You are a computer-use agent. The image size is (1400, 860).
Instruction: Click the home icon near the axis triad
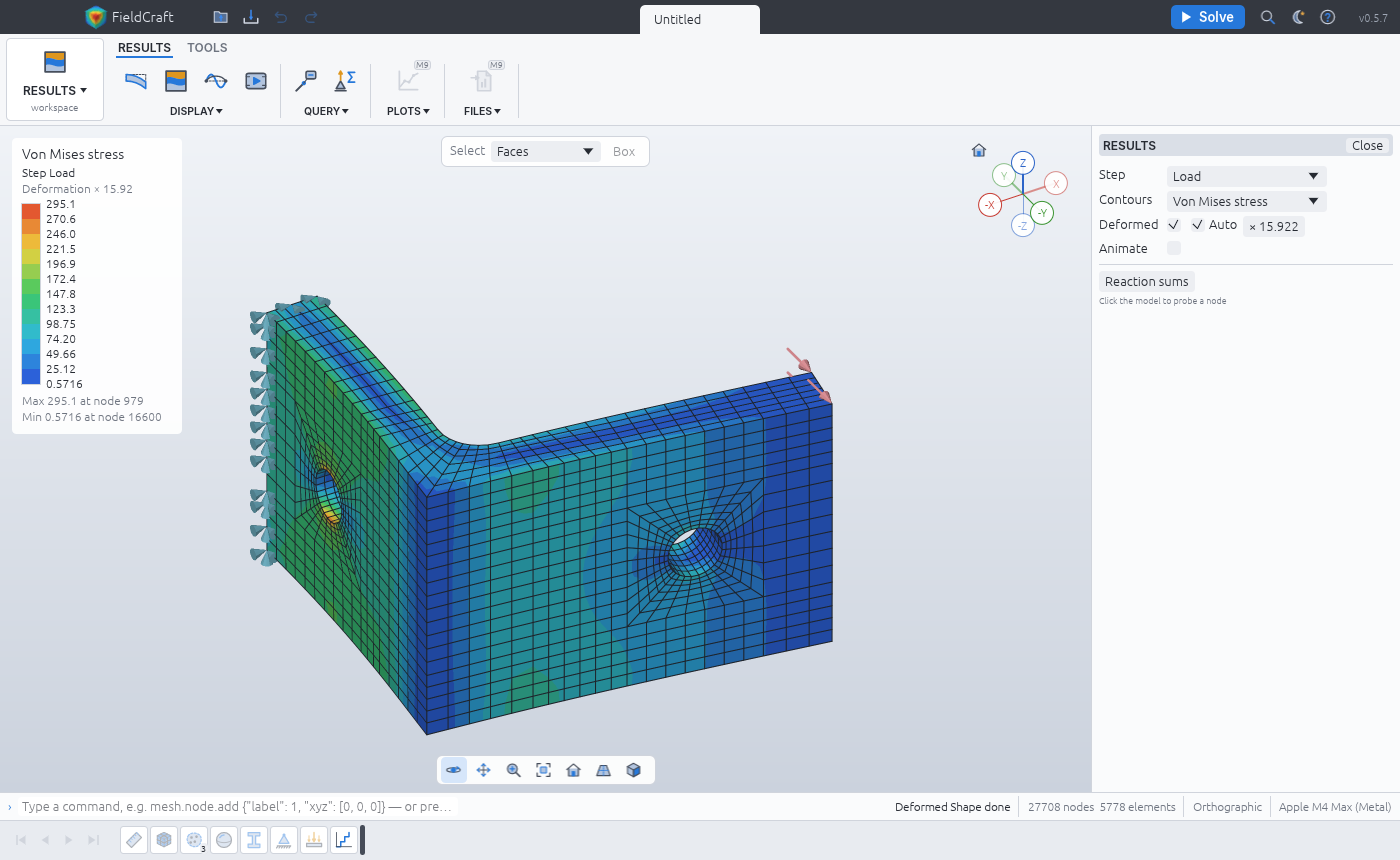point(979,150)
